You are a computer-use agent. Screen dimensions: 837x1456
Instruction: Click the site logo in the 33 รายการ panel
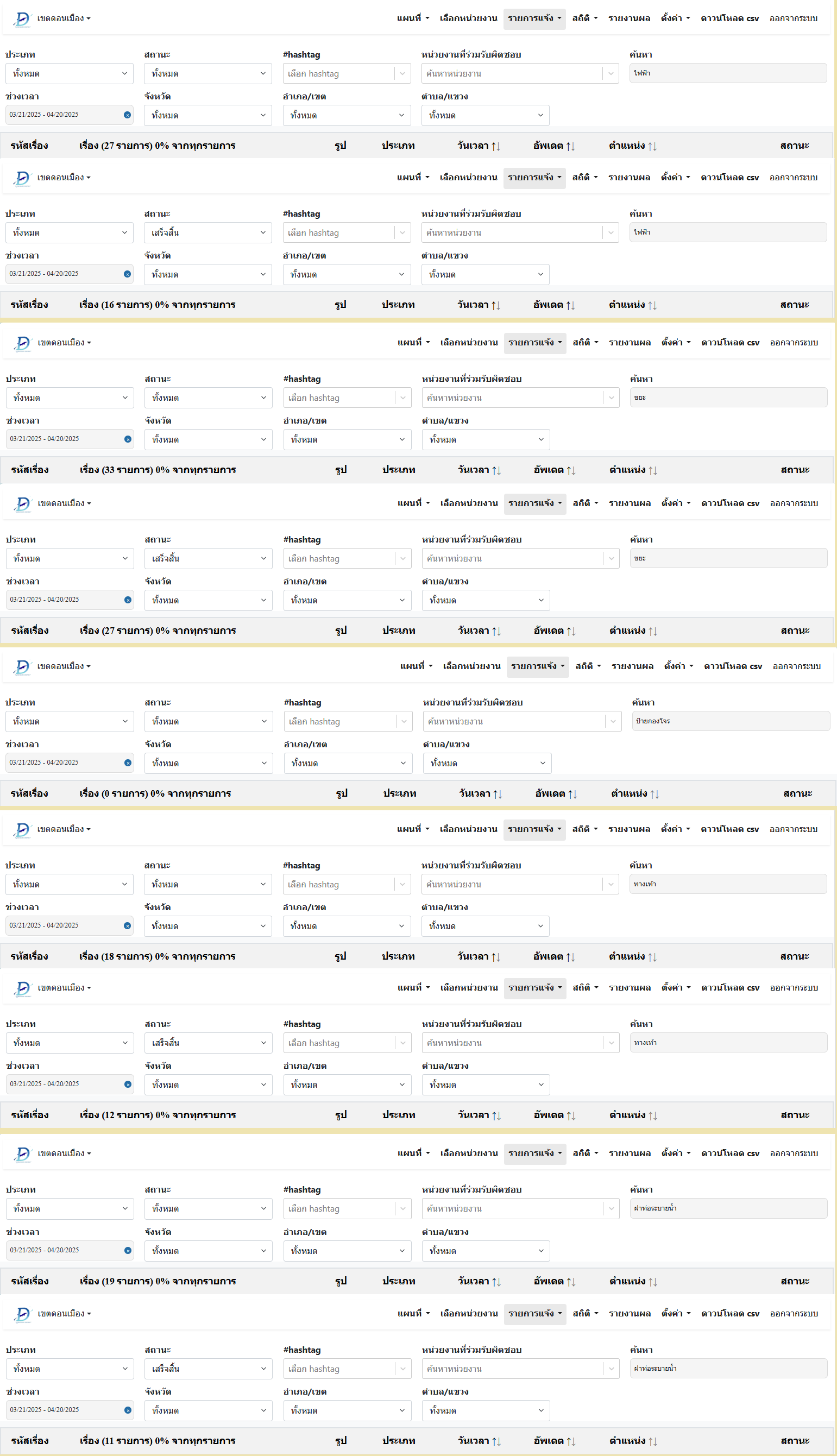22,343
